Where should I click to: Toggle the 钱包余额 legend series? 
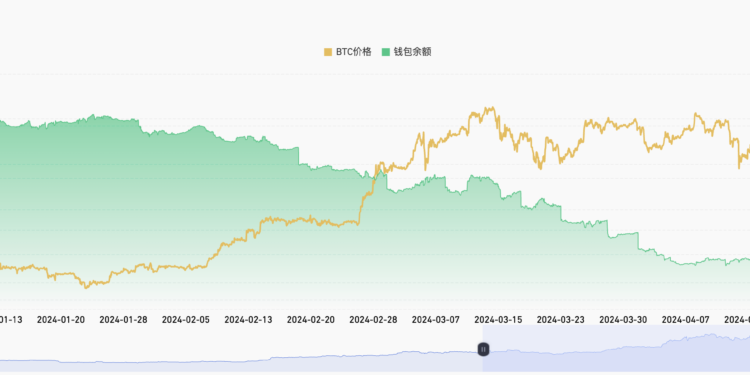[x=407, y=52]
